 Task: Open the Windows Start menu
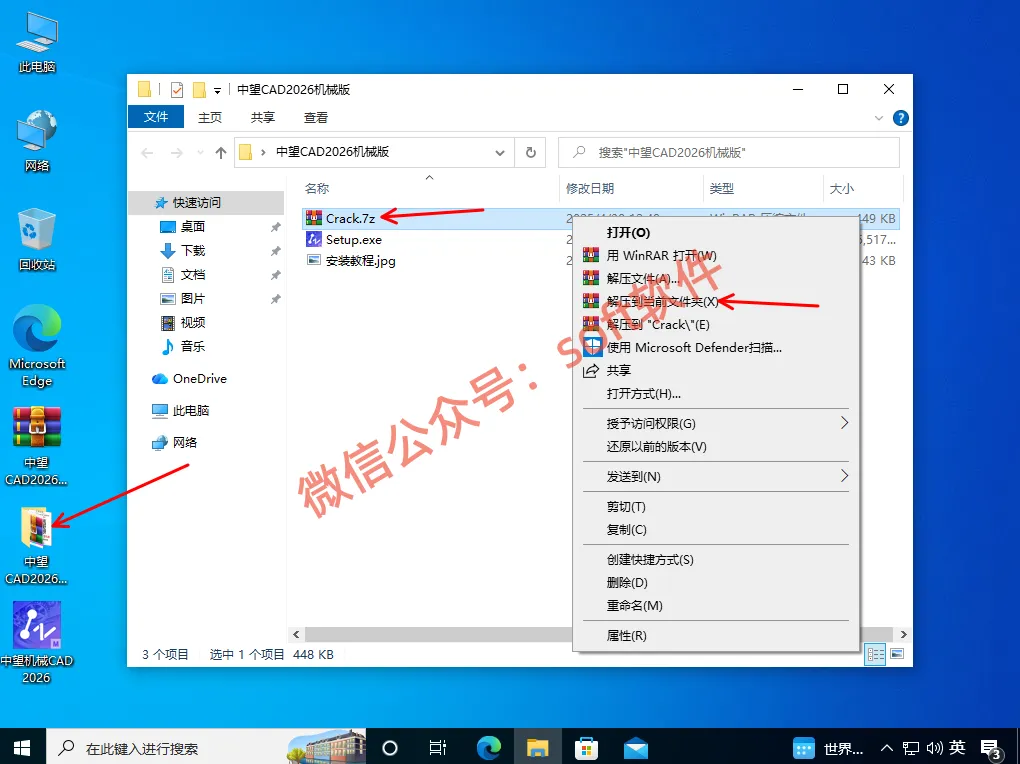click(x=22, y=747)
